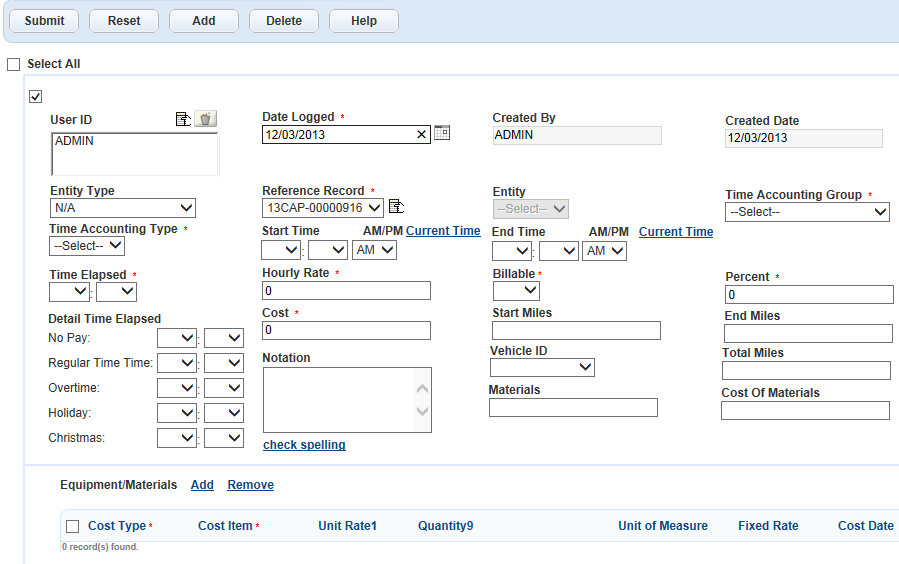
Task: Open the Vehicle ID dropdown
Action: (542, 368)
